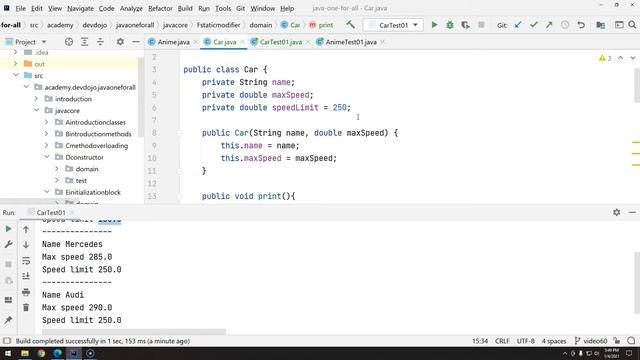Print console output icon
The image size is (640, 360).
[x=26, y=292]
